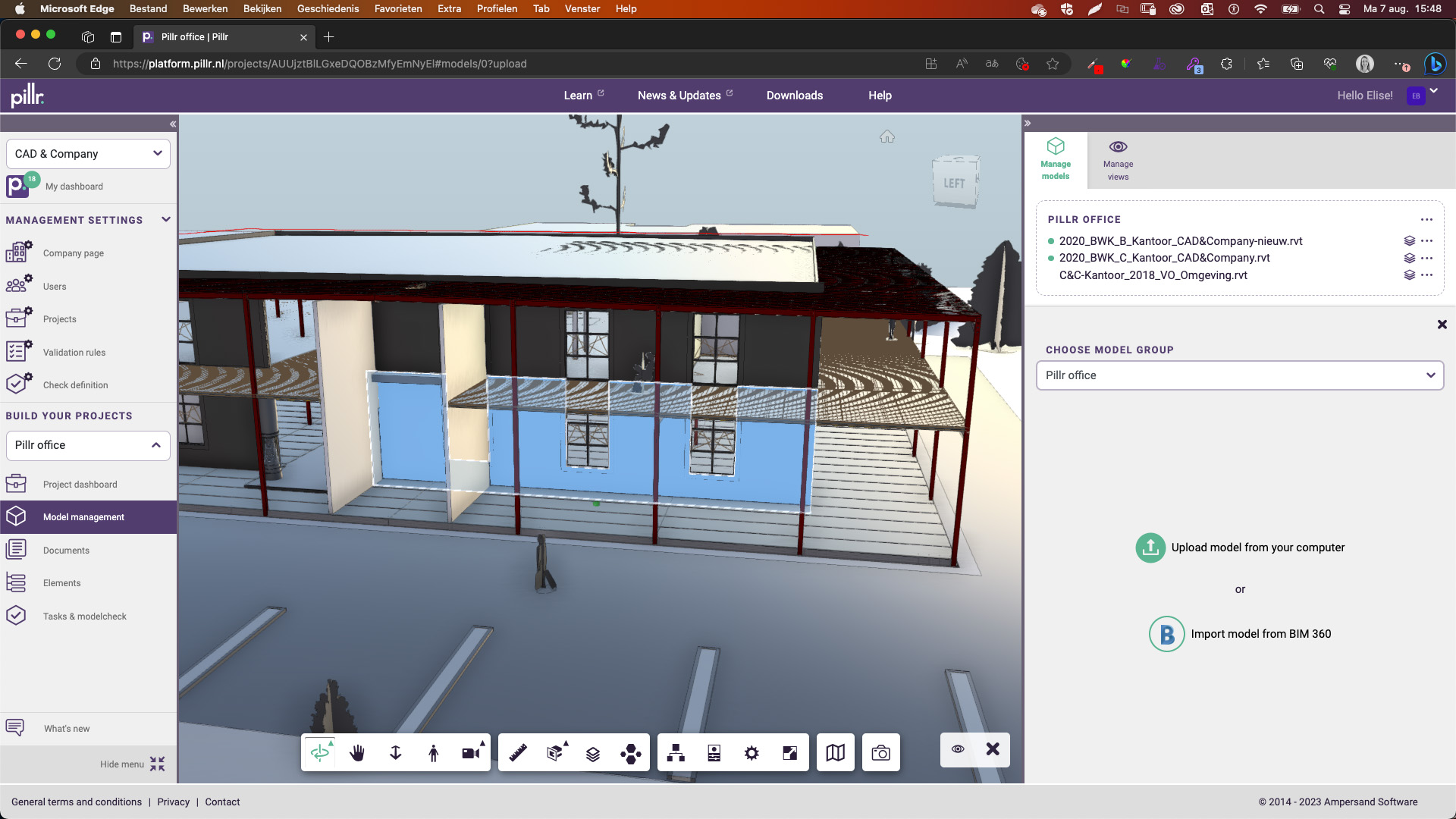Select the pan hand tool
Image resolution: width=1456 pixels, height=819 pixels.
click(x=358, y=752)
